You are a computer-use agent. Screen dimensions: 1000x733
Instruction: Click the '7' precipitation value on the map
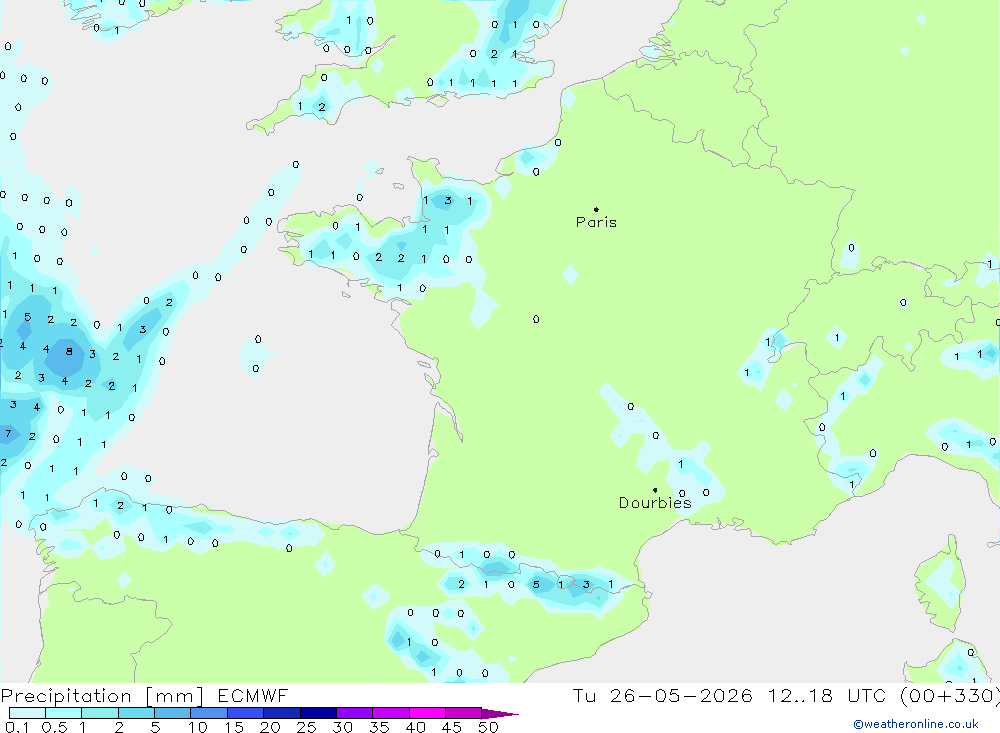pos(8,434)
